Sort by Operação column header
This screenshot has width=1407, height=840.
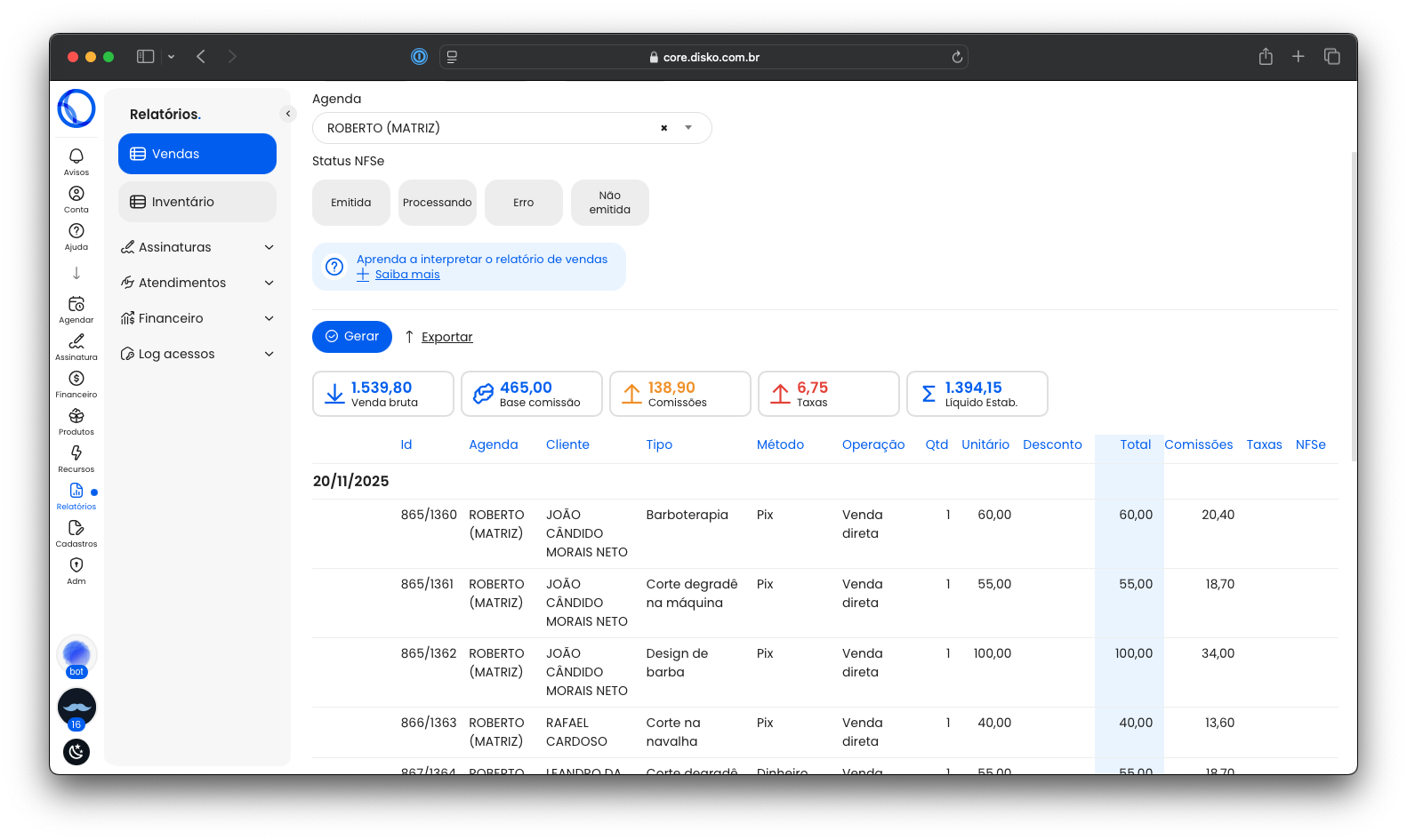873,444
